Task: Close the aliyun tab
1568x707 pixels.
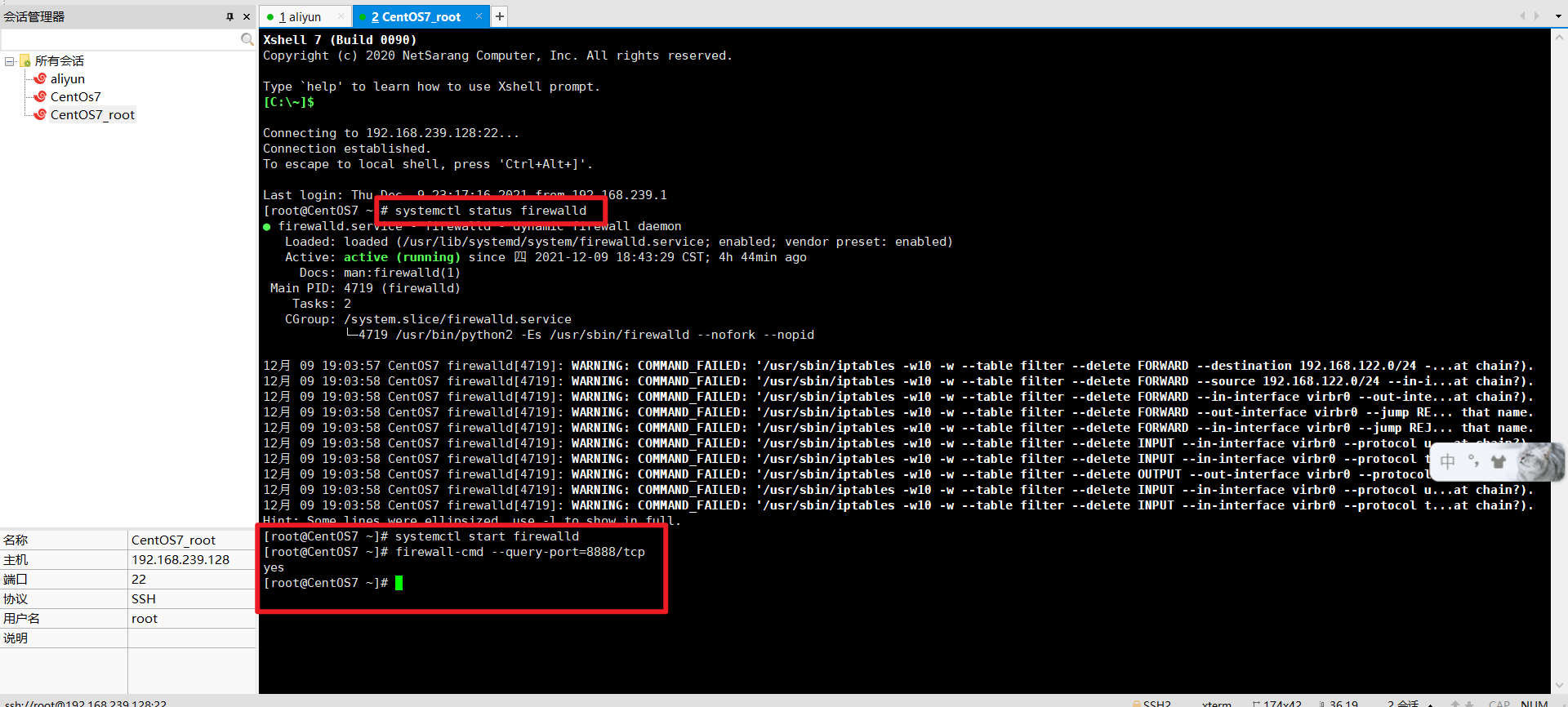Action: [341, 16]
